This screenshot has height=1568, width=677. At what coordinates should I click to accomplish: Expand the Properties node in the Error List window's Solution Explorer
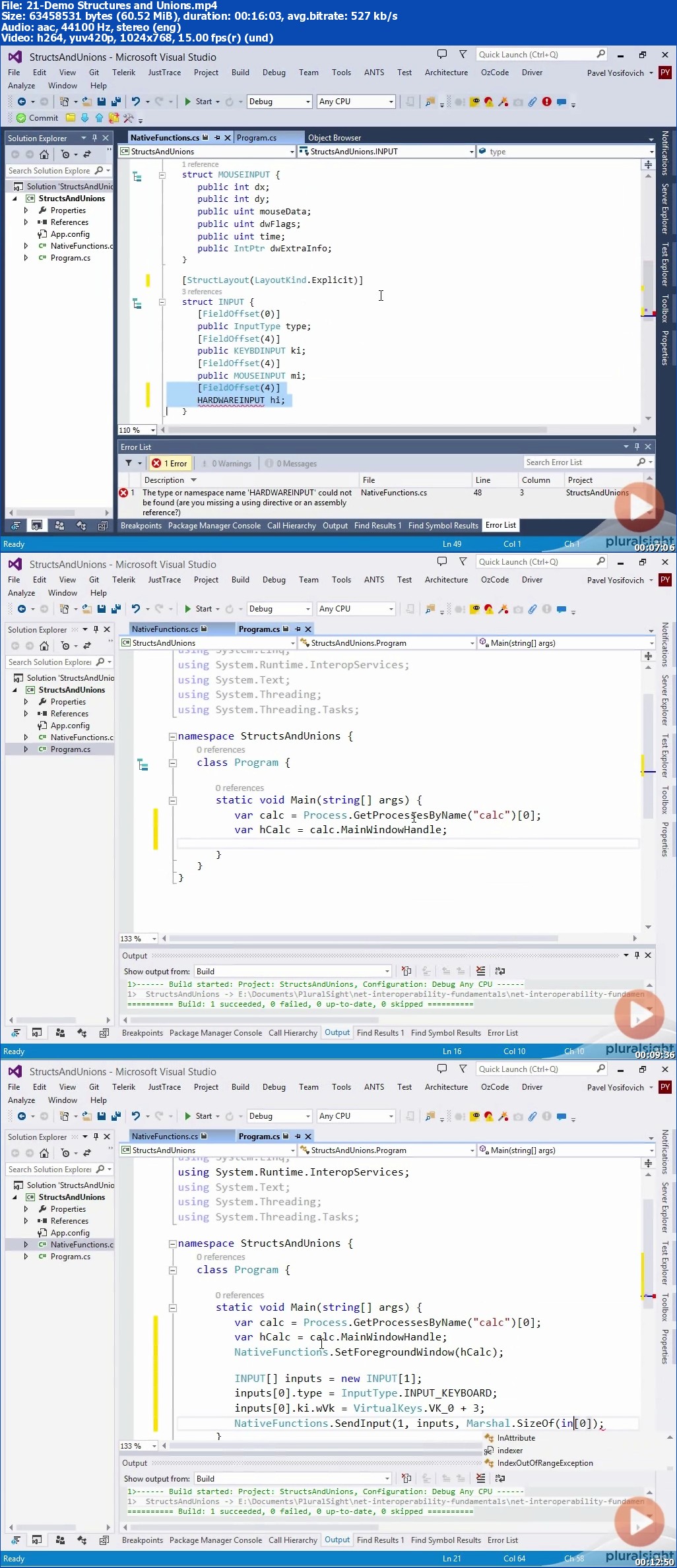[x=26, y=210]
